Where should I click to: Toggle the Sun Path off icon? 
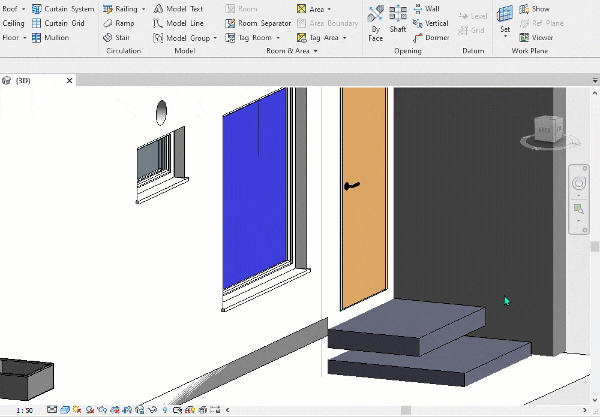tap(77, 410)
